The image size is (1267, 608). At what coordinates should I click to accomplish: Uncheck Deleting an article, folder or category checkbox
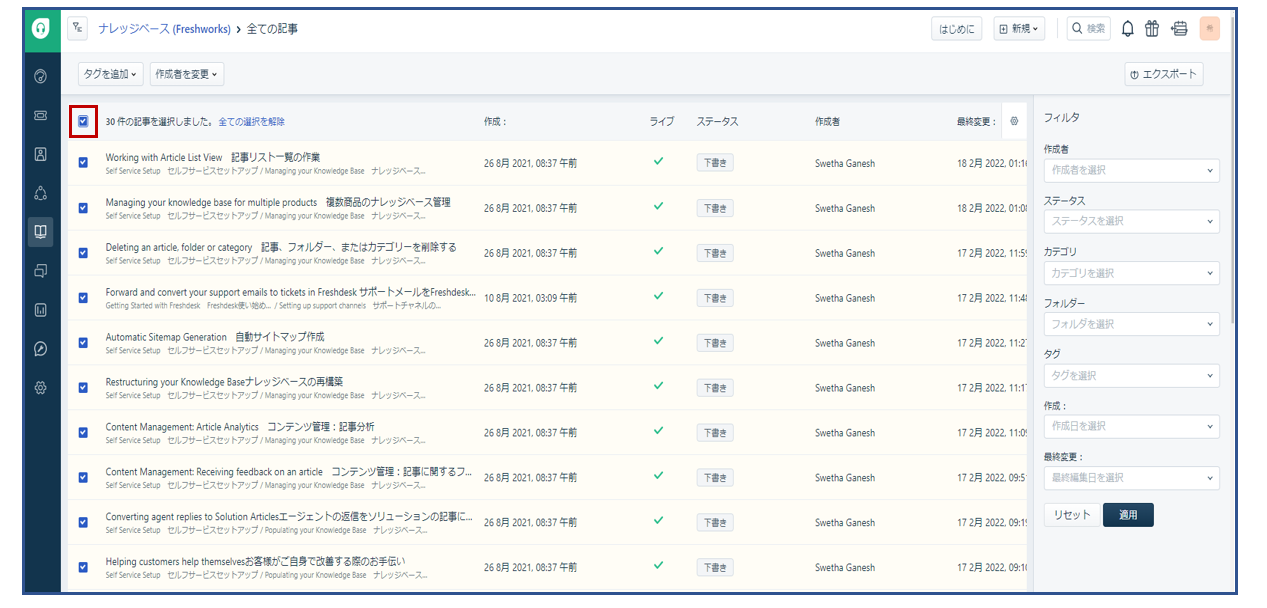coord(83,253)
